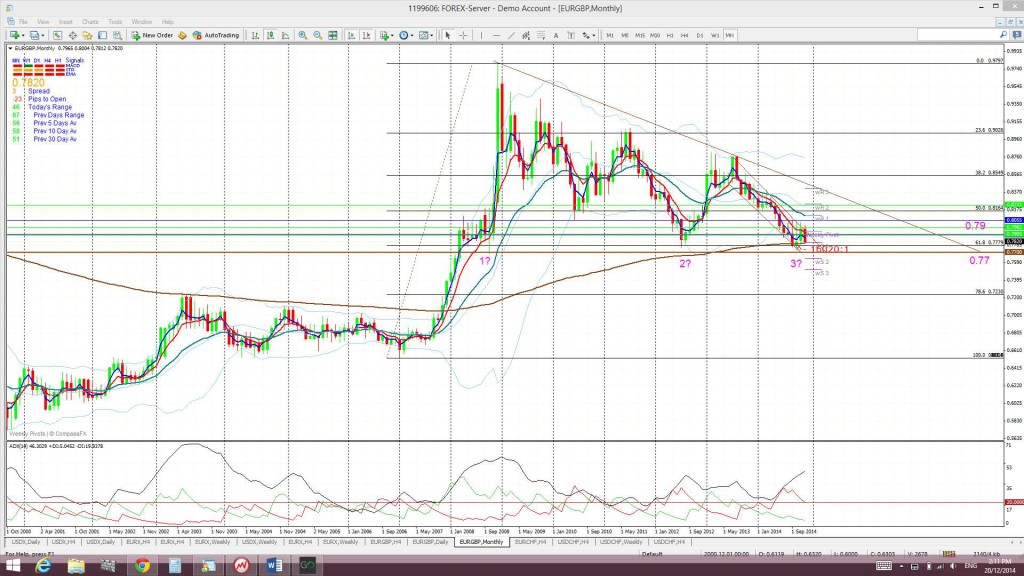Click the Default profile in status bar
The height and width of the screenshot is (576, 1024).
652,554
